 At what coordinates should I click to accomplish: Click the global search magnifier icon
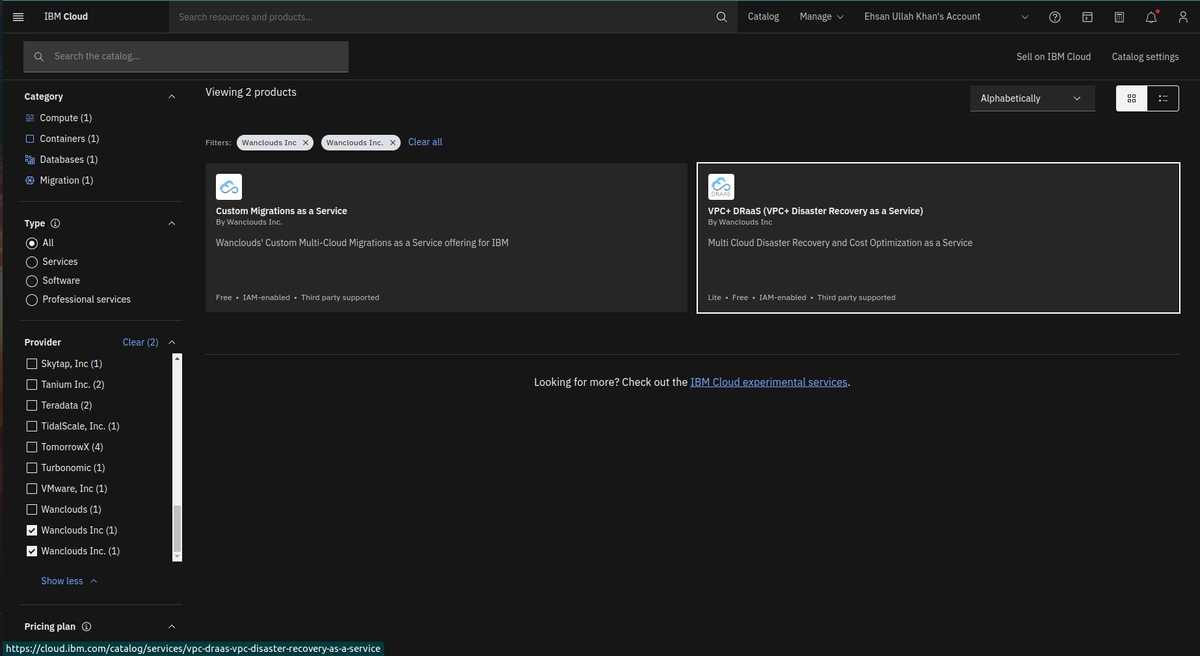(x=722, y=17)
